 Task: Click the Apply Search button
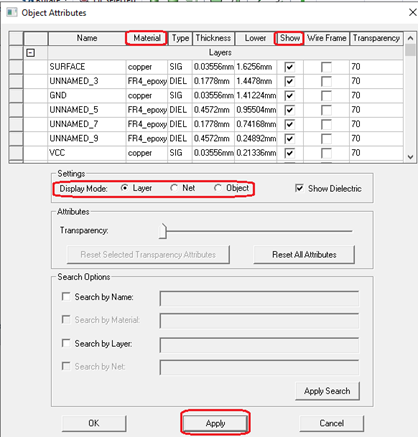[x=327, y=391]
